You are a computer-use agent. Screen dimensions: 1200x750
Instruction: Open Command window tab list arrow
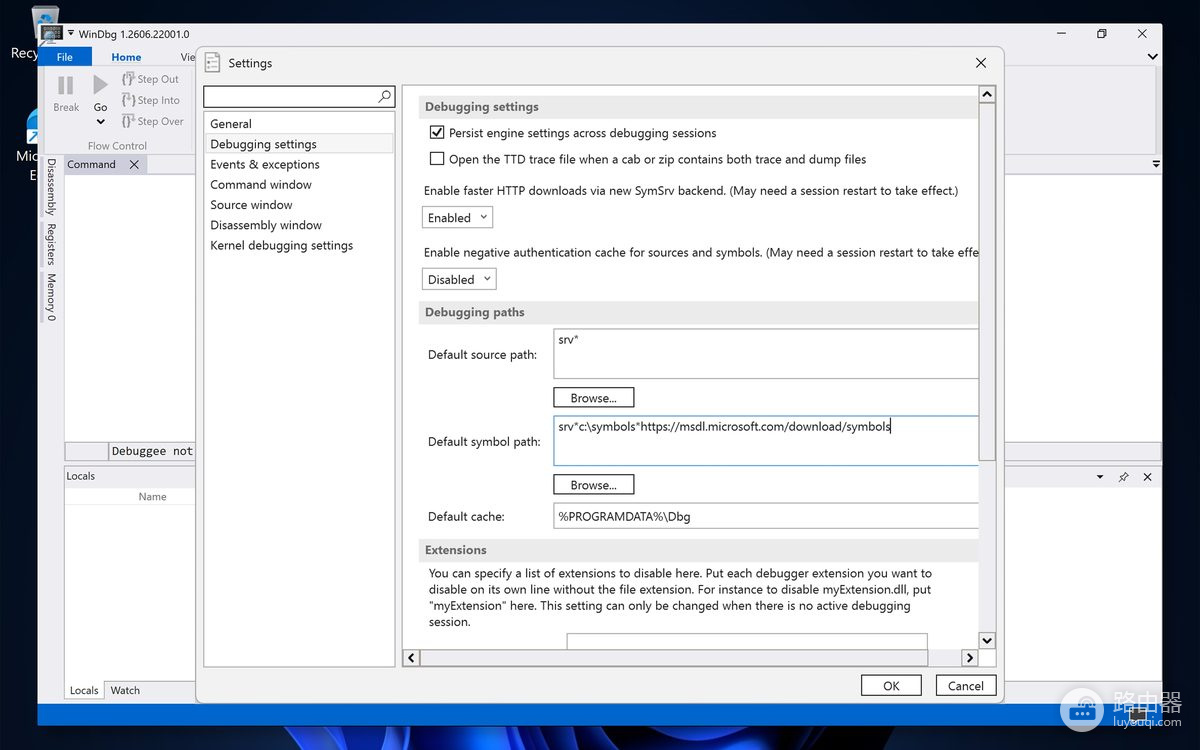1156,164
